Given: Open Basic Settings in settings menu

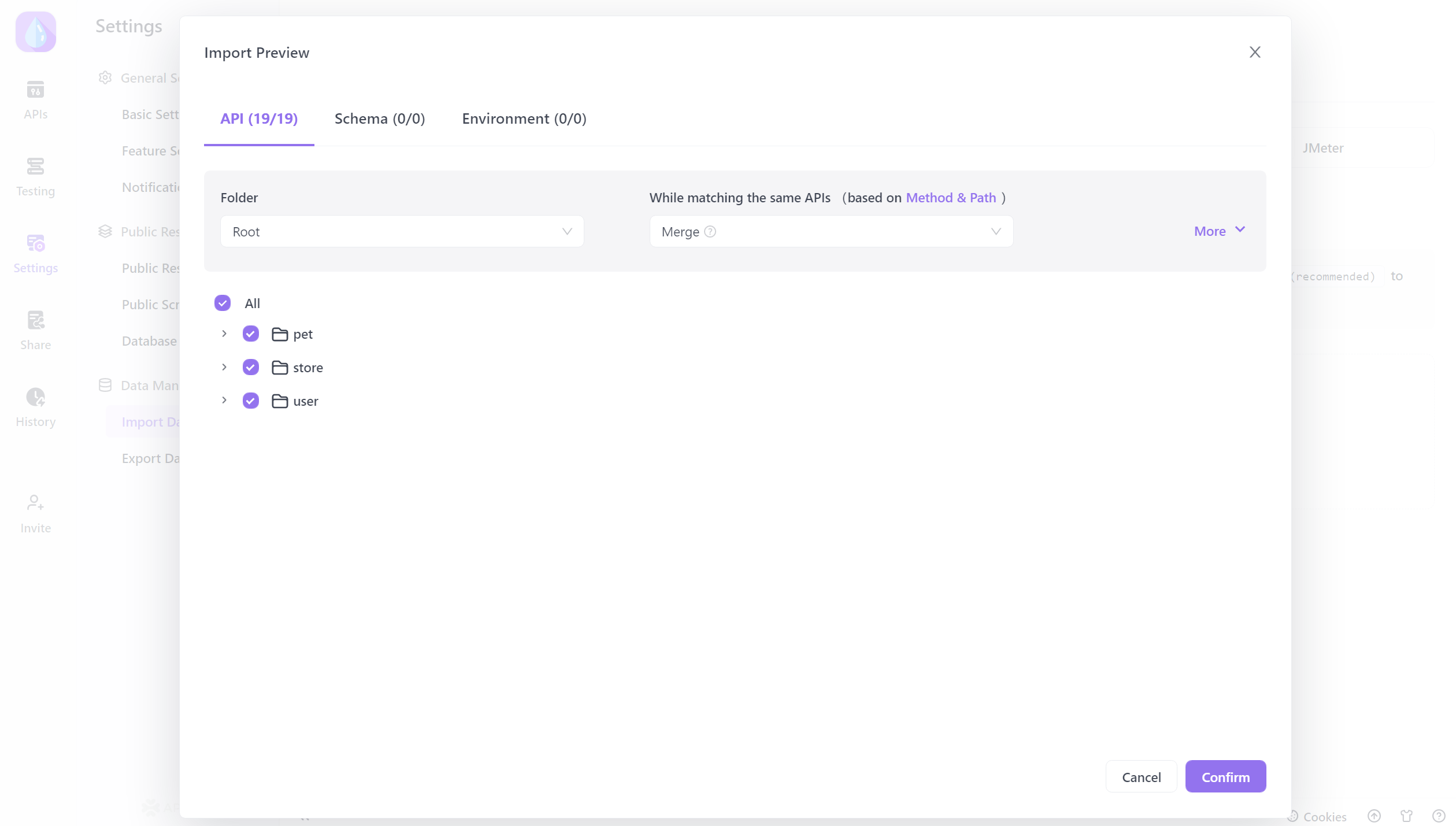Looking at the screenshot, I should (150, 114).
